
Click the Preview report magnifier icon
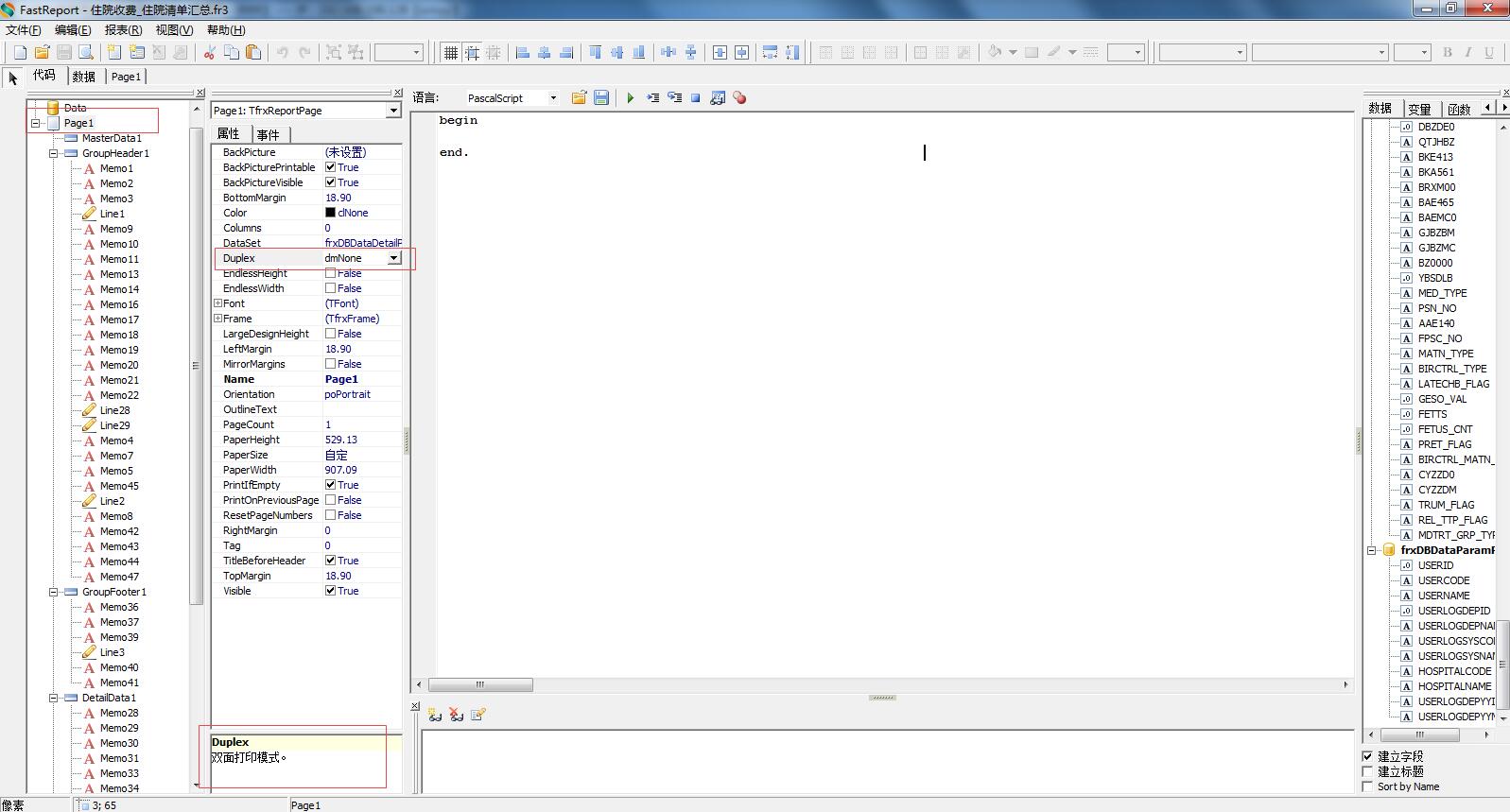(86, 53)
